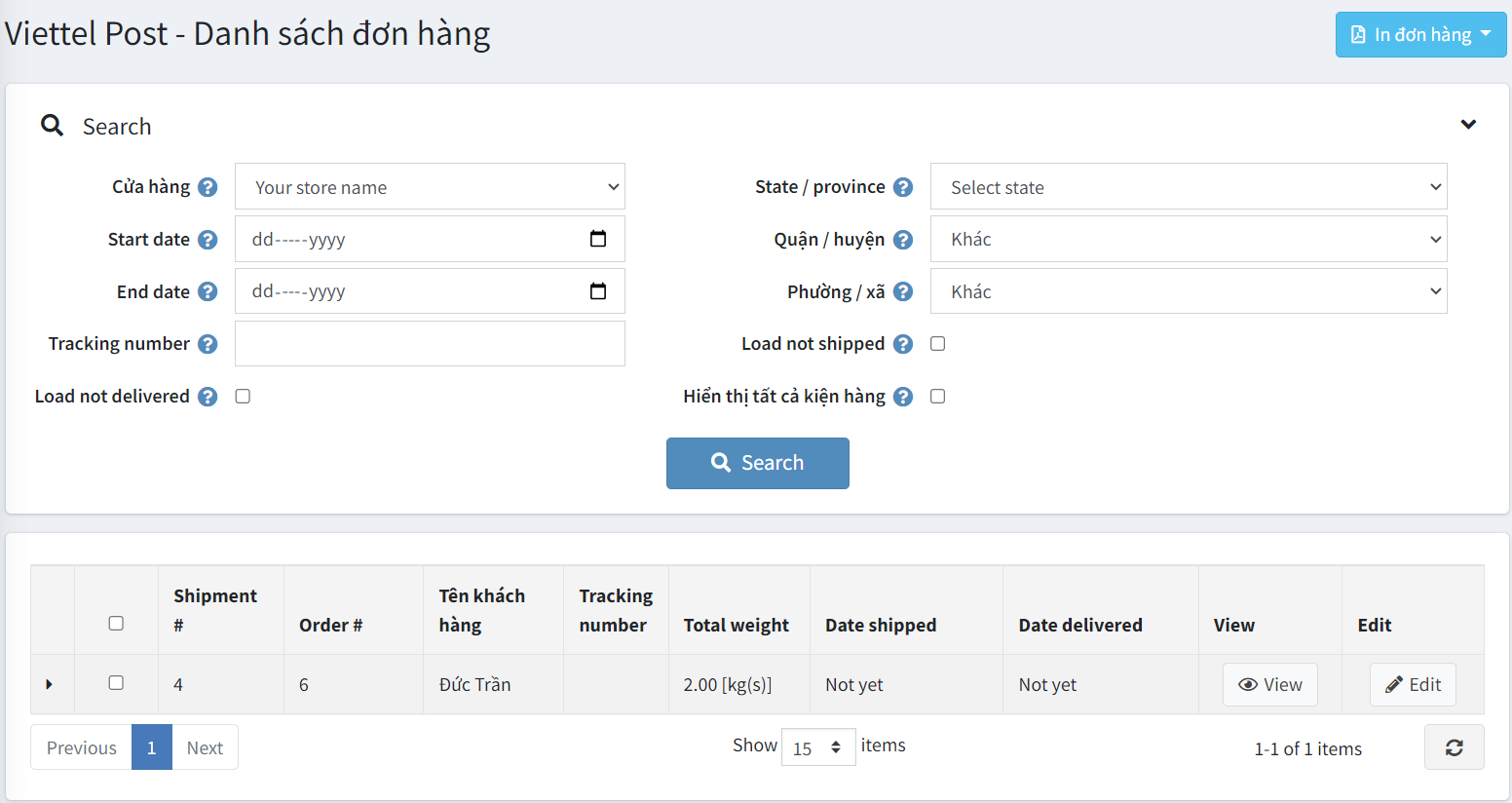Click help icon beside Phường / xã
1512x803 pixels.
pos(903,291)
